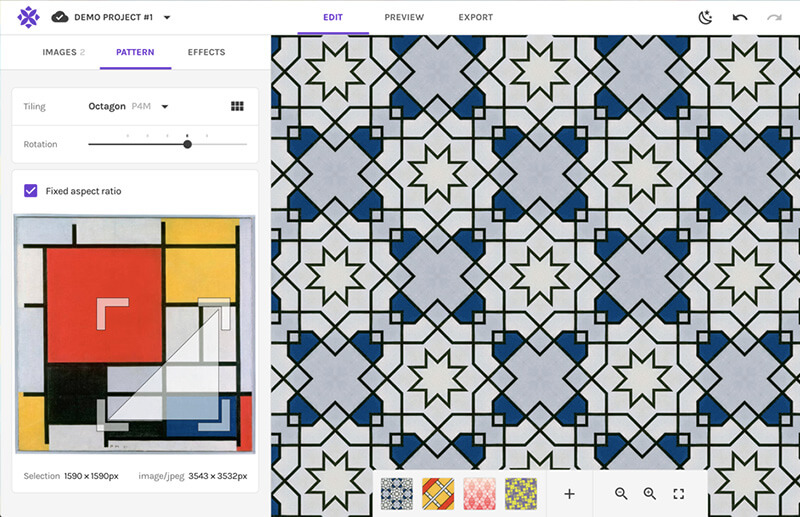Select the blue octagon pattern thumbnail
Image resolution: width=800 pixels, height=517 pixels.
tap(397, 494)
